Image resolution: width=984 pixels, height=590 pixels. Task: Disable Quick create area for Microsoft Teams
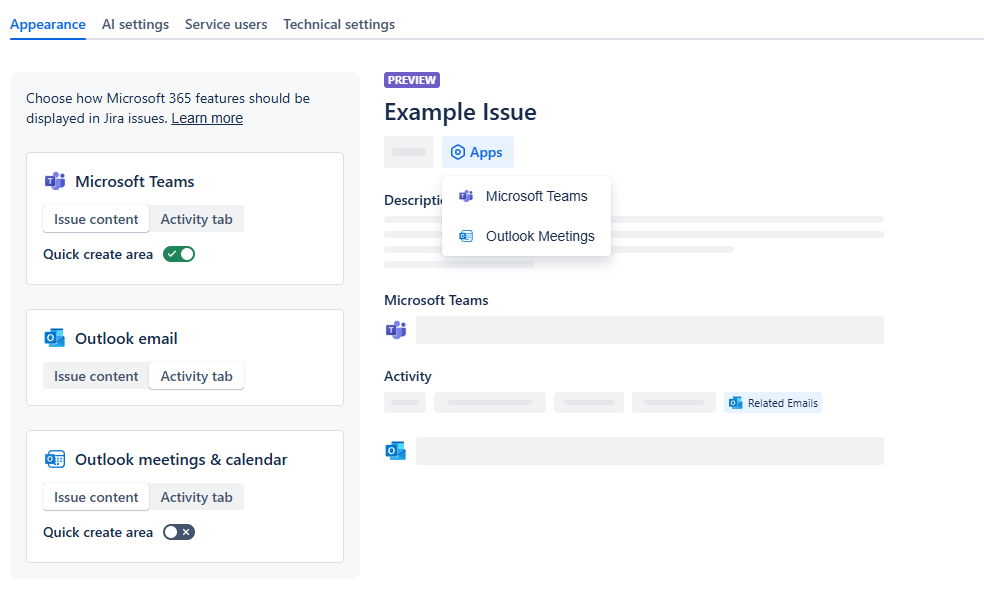178,254
